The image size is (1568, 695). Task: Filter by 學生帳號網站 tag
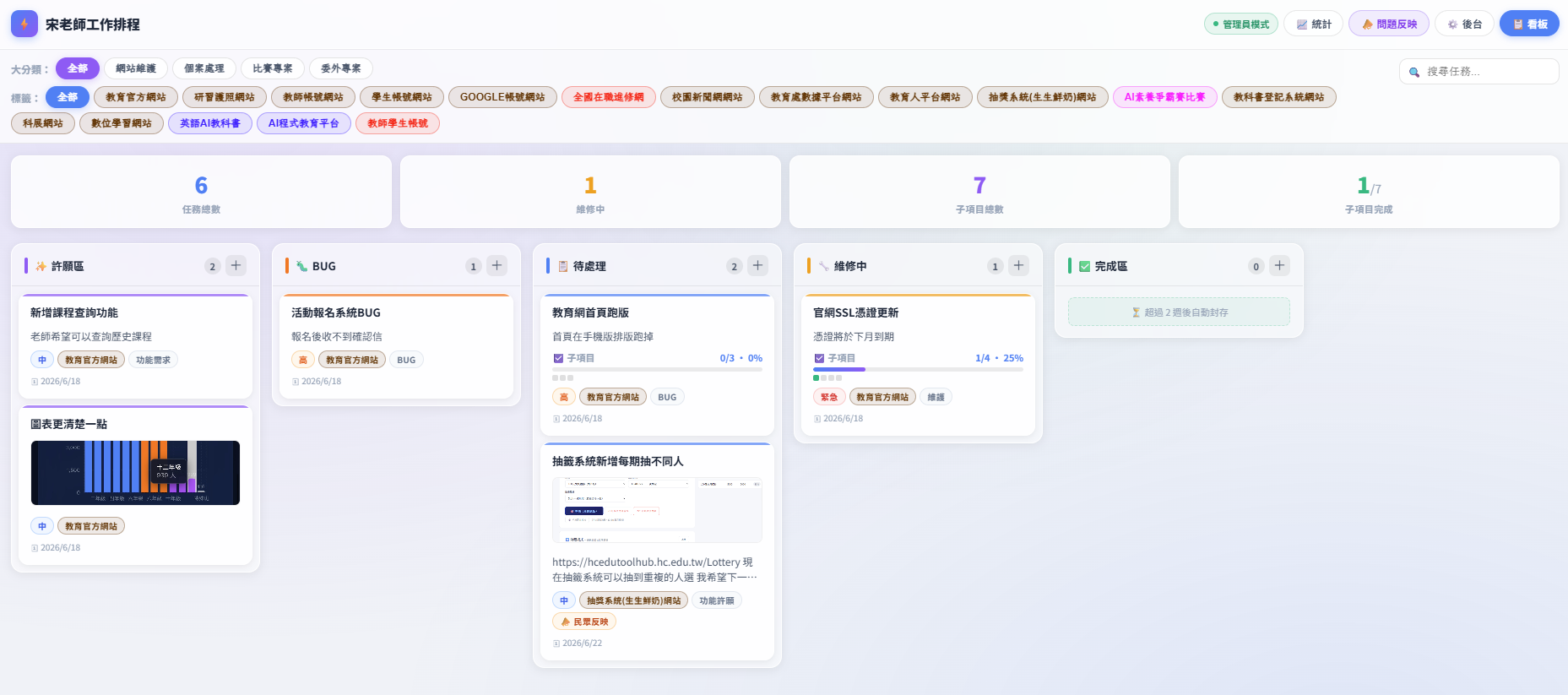[x=402, y=97]
